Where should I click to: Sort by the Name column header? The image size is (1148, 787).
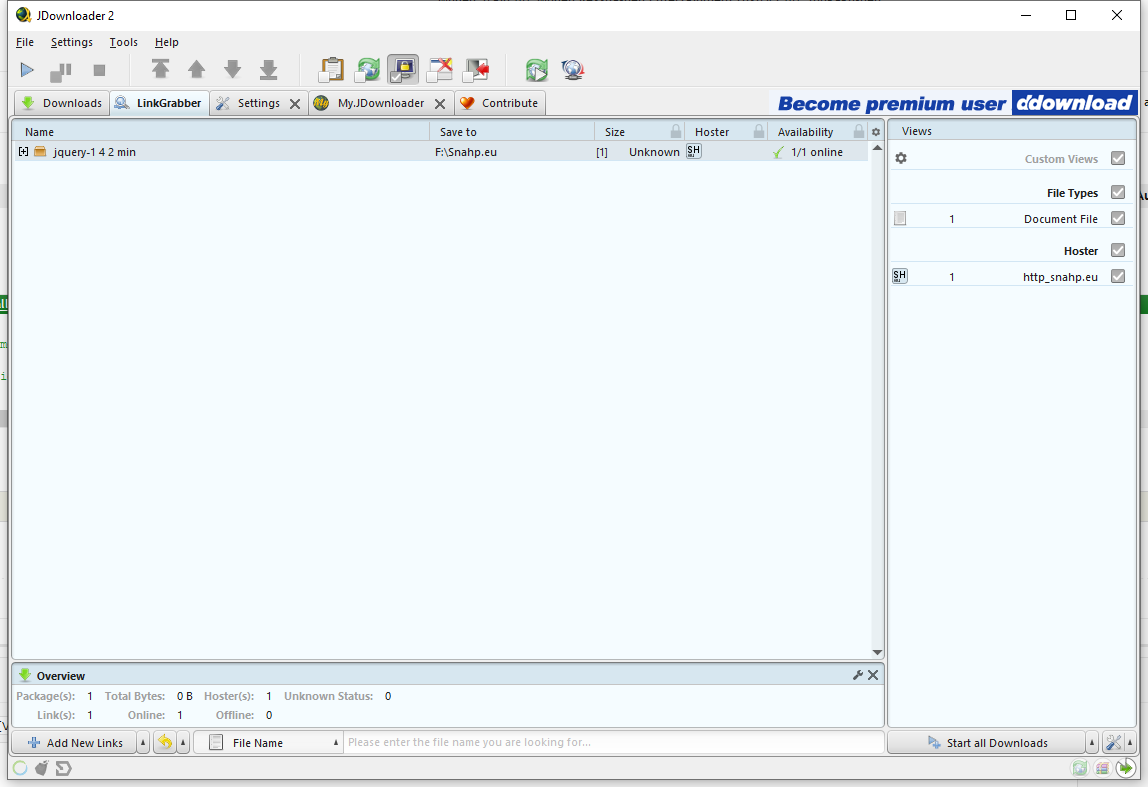221,132
